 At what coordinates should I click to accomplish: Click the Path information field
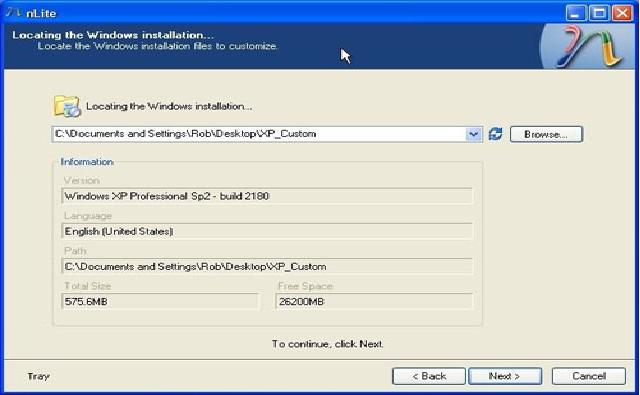pos(267,266)
